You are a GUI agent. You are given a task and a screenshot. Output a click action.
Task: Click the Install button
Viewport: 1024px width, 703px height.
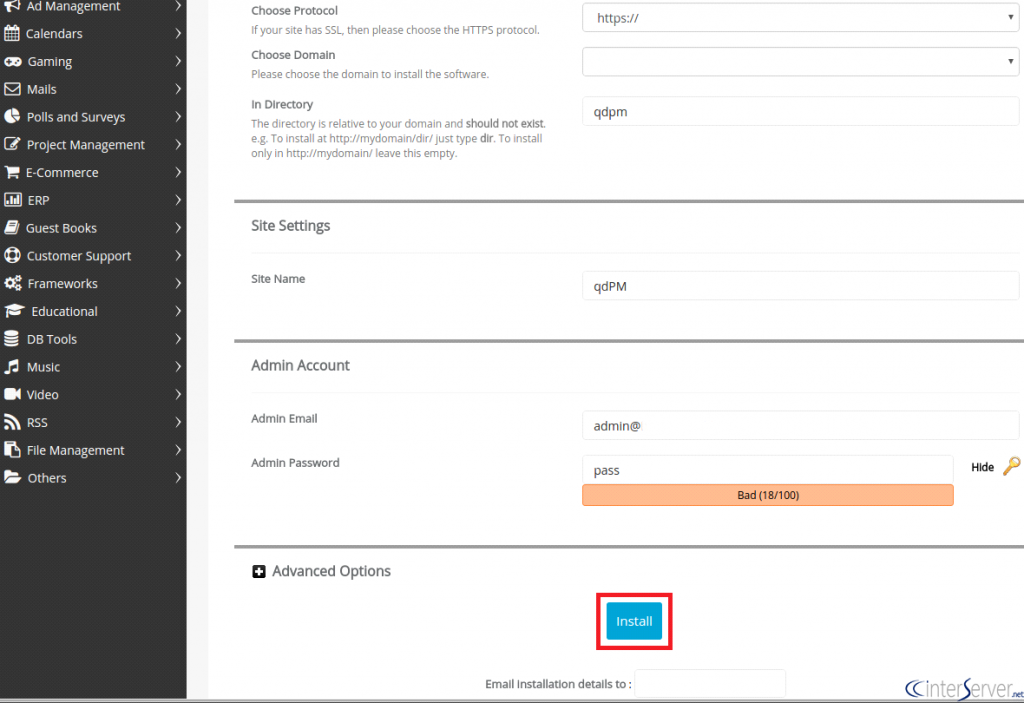point(634,621)
